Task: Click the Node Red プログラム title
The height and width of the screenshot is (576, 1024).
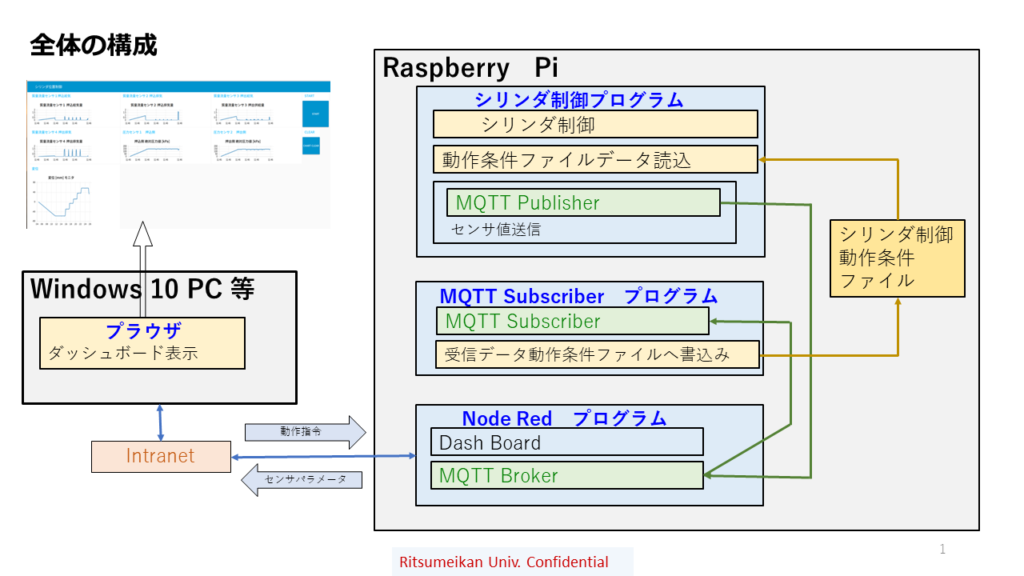Action: tap(564, 418)
